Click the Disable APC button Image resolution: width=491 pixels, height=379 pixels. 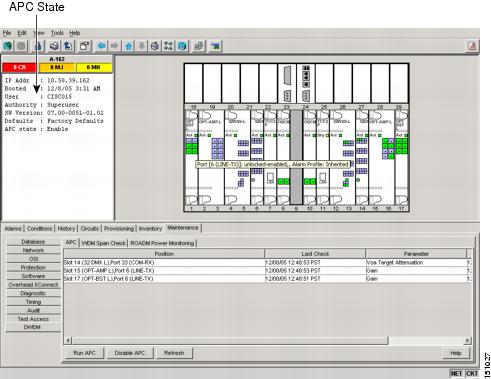(x=130, y=353)
